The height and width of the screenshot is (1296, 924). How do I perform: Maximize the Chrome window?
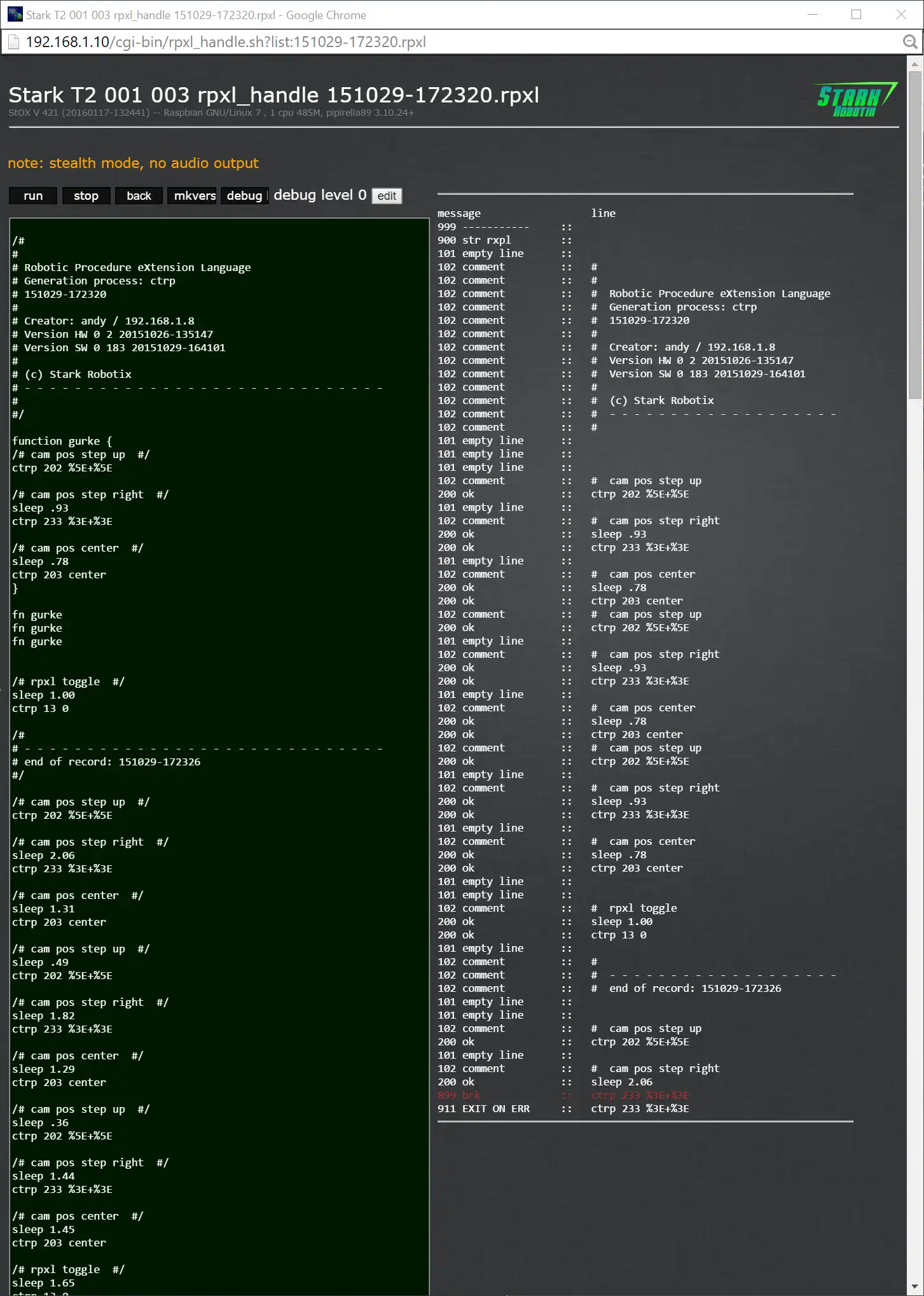coord(856,15)
